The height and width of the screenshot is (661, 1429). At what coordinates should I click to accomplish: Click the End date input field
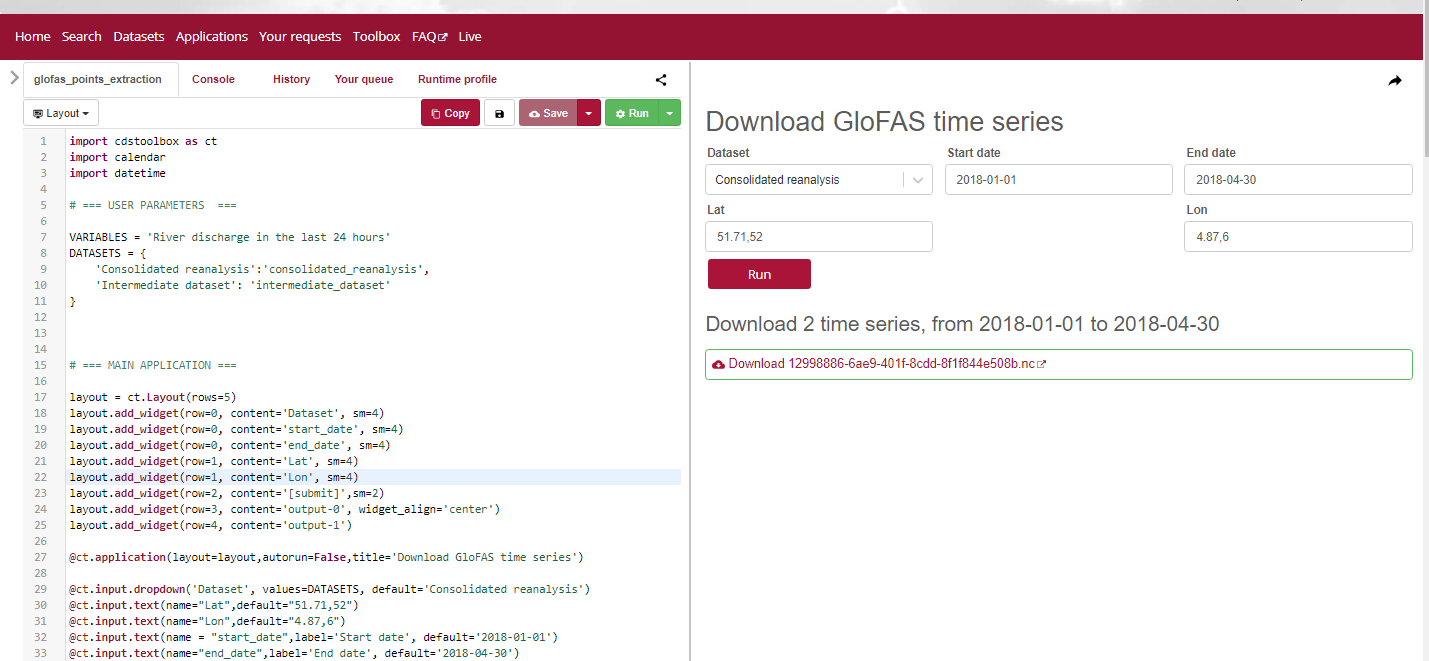pyautogui.click(x=1298, y=180)
